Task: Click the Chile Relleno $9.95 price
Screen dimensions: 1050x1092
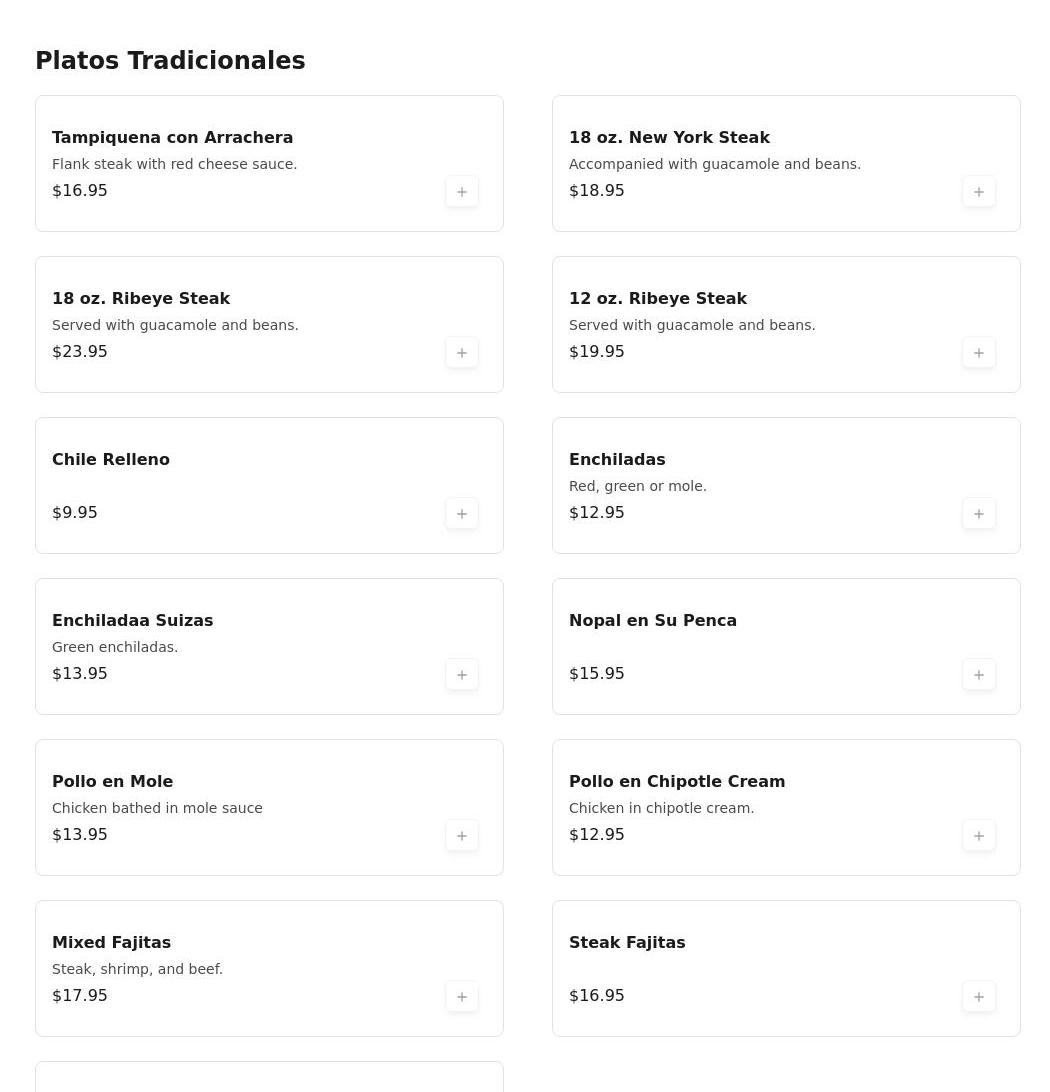Action: click(75, 513)
